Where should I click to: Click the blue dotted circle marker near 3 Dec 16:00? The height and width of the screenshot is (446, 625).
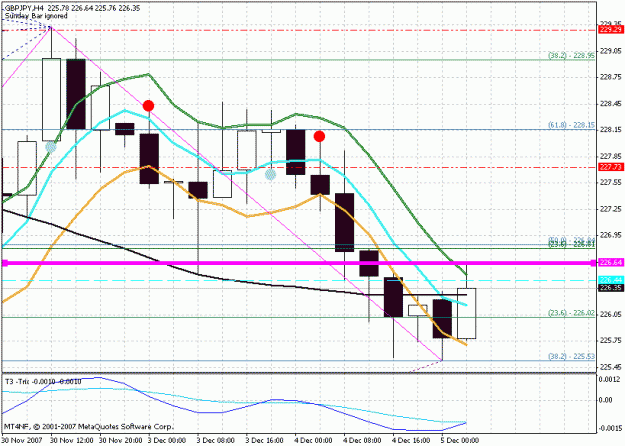[x=271, y=174]
